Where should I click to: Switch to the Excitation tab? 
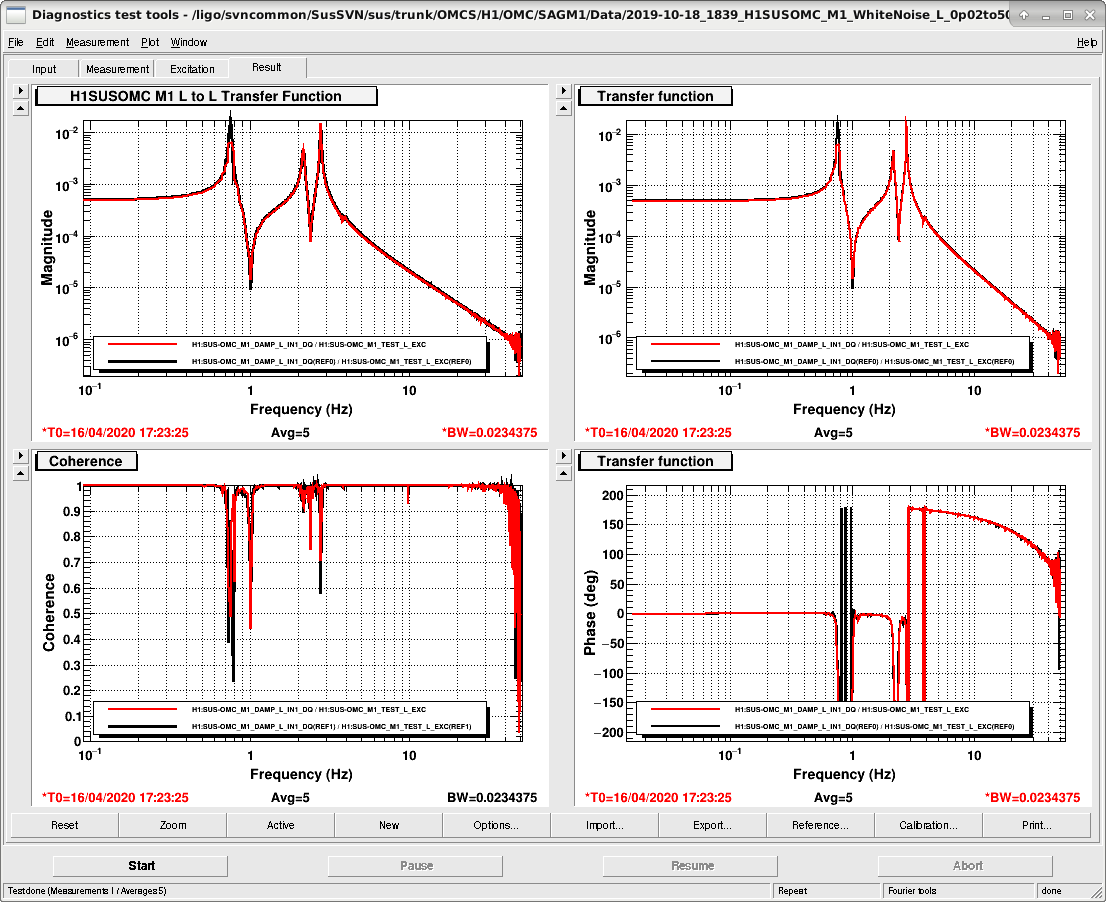click(x=192, y=68)
